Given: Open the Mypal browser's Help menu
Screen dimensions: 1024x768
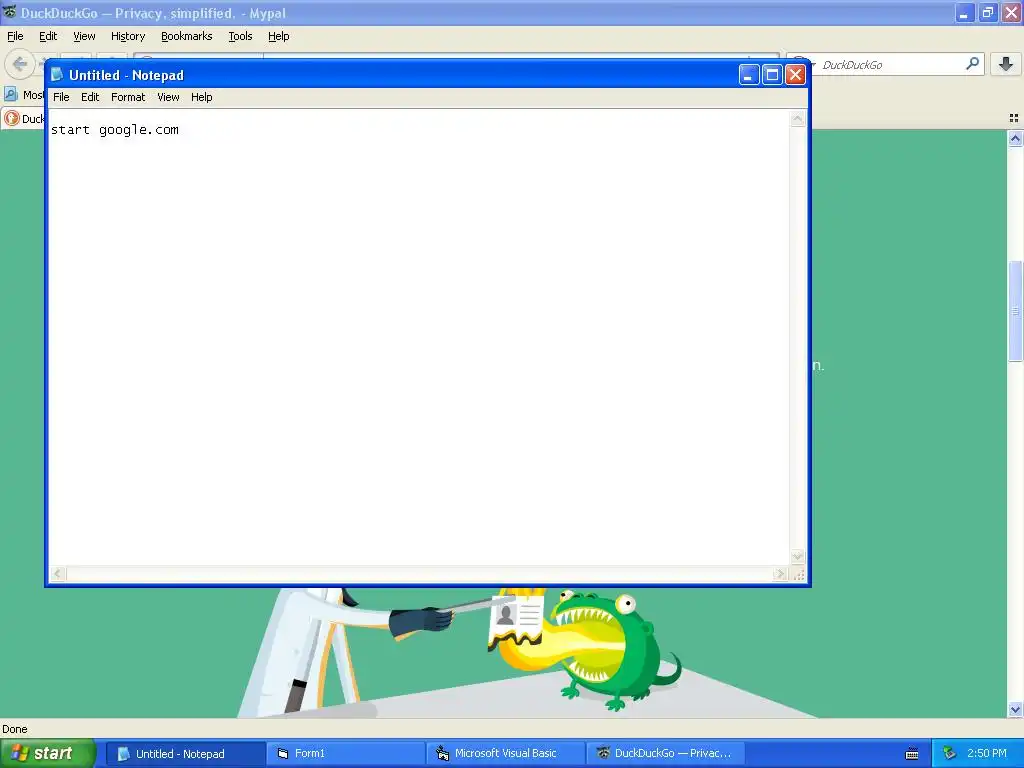Looking at the screenshot, I should 278,37.
